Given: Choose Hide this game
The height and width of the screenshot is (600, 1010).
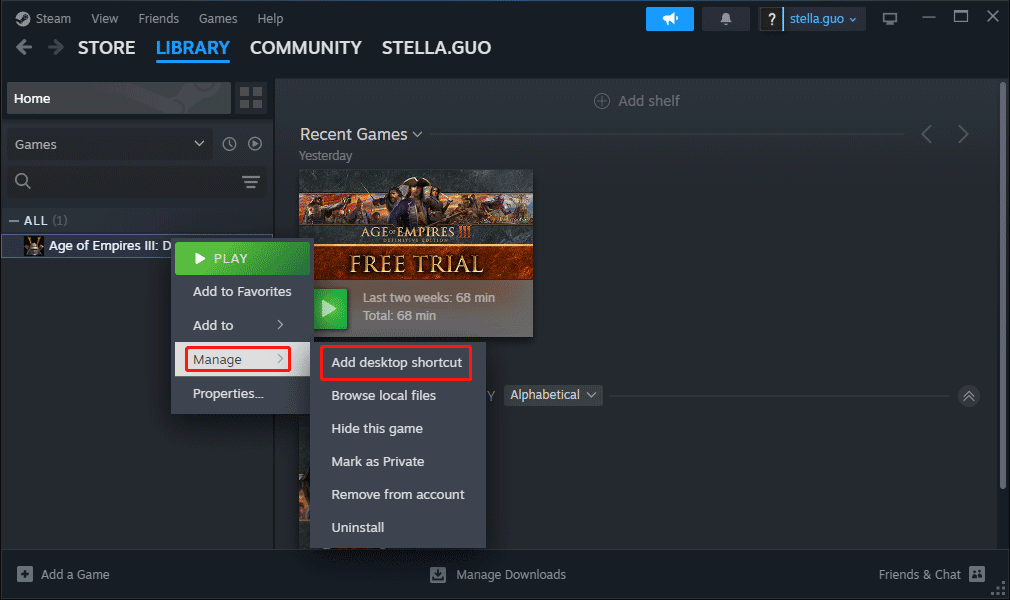Looking at the screenshot, I should coord(397,429).
